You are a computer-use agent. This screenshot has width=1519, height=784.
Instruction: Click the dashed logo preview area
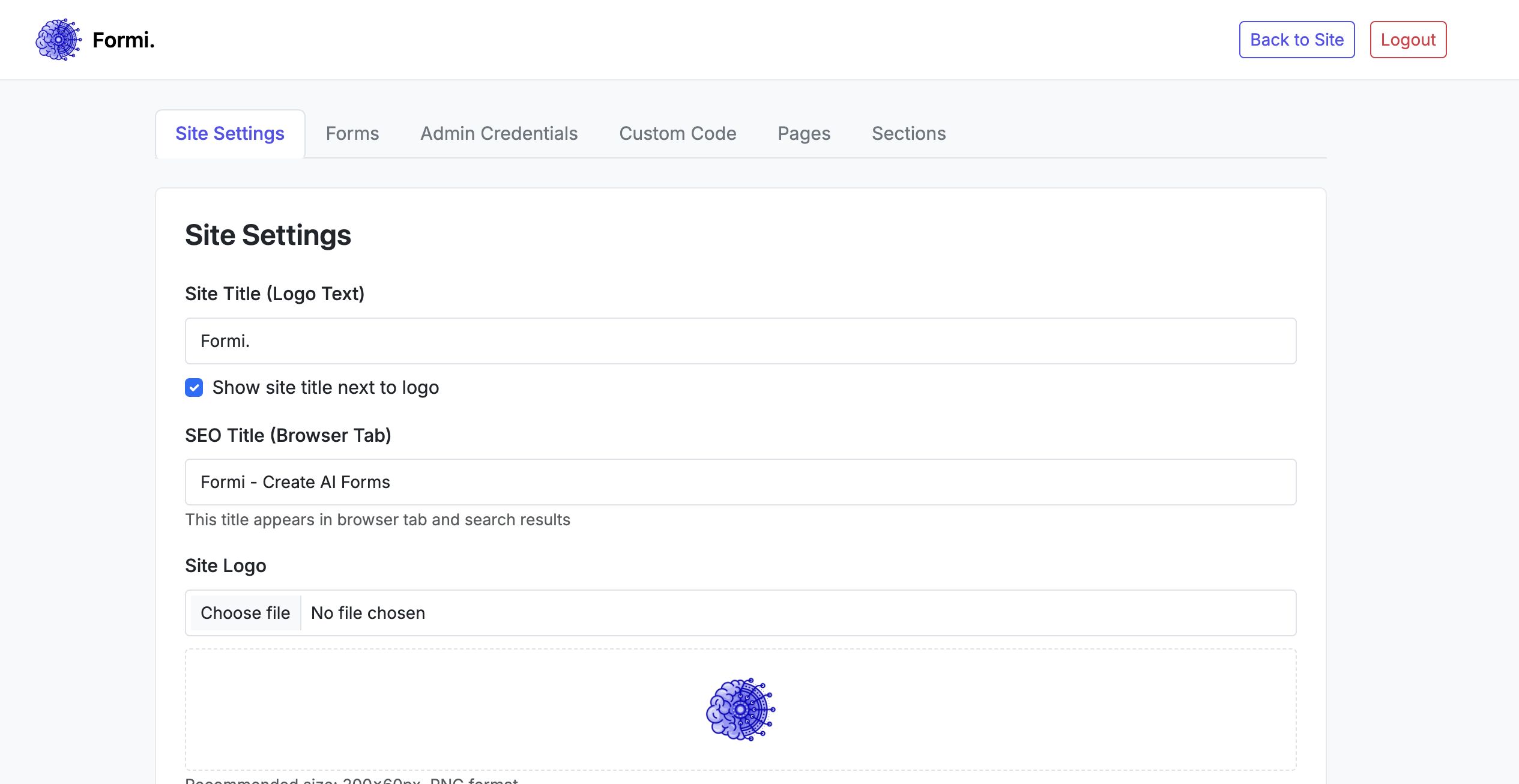pyautogui.click(x=740, y=710)
